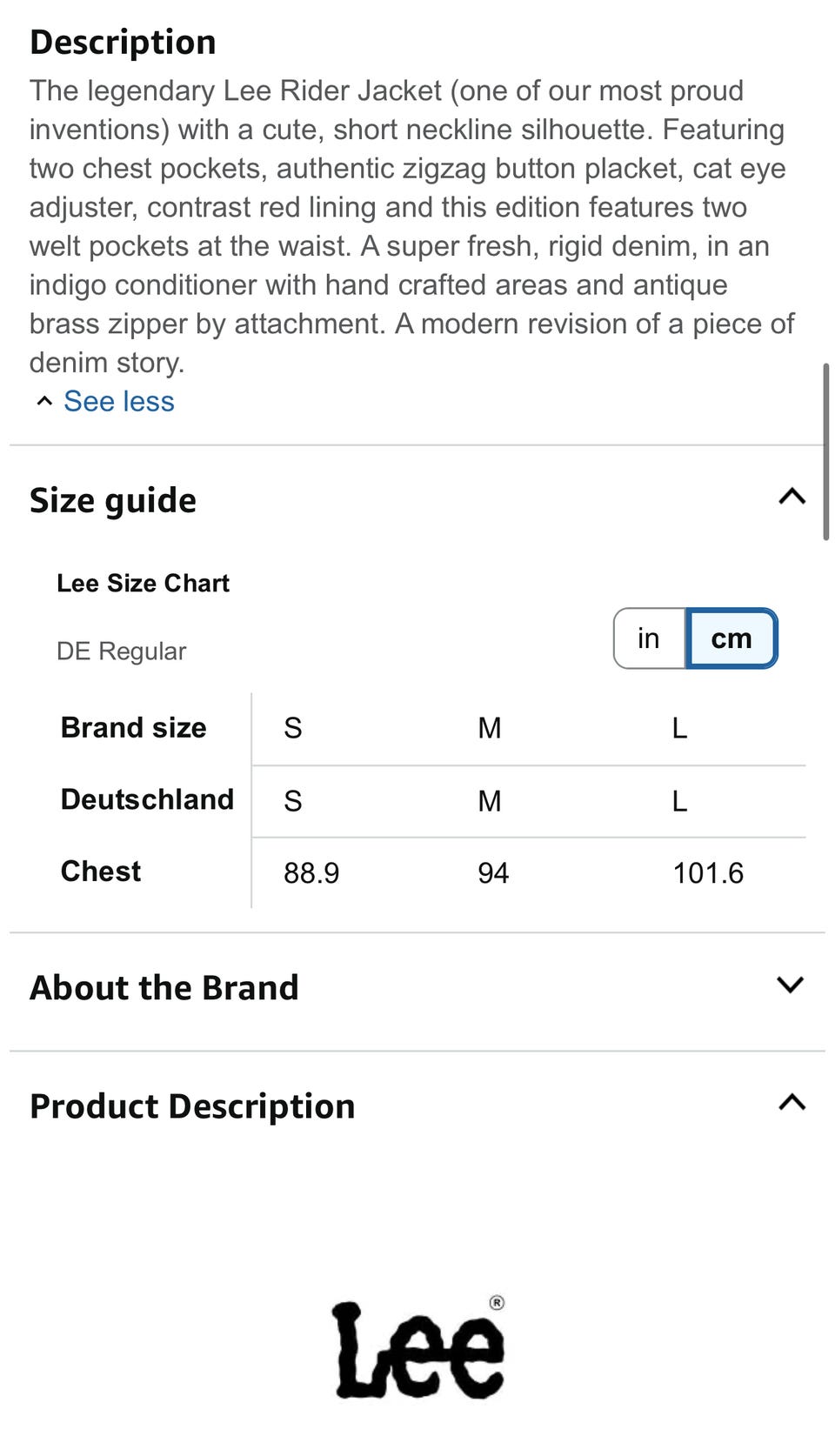Image resolution: width=835 pixels, height=1456 pixels.
Task: Select the 88.9 chest measurement cell
Action: pos(311,873)
